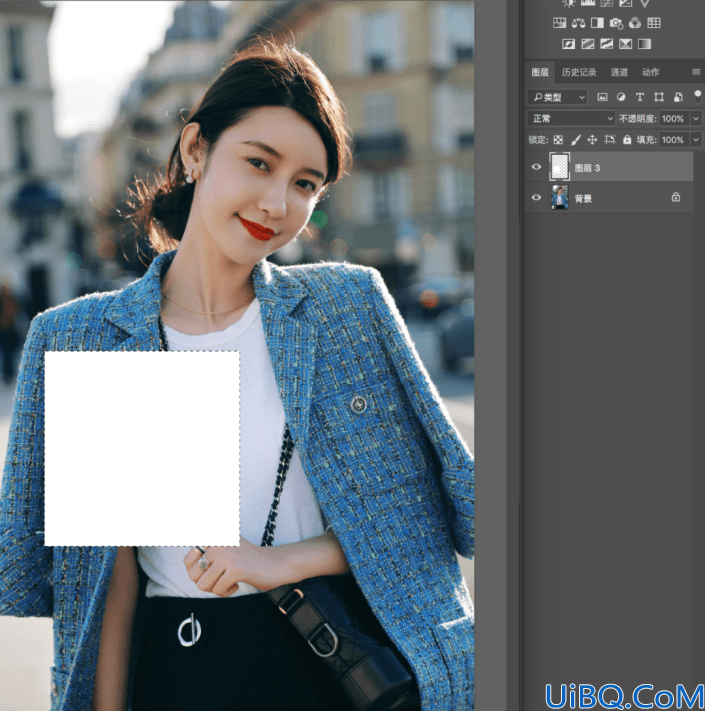Open the 正常 blend mode dropdown
The image size is (705, 711).
pos(571,118)
